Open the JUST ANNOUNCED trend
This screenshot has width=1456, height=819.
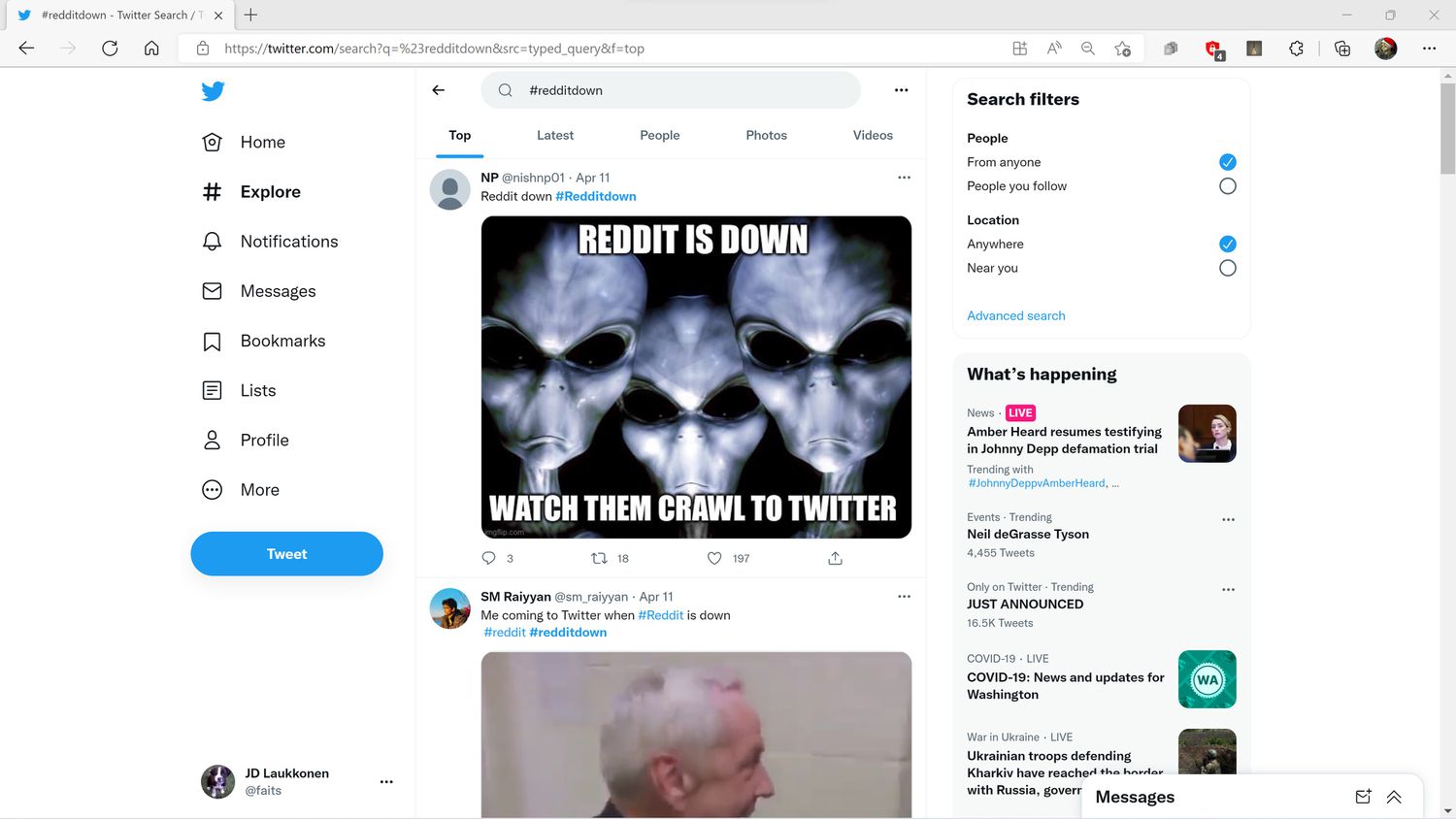[1025, 604]
